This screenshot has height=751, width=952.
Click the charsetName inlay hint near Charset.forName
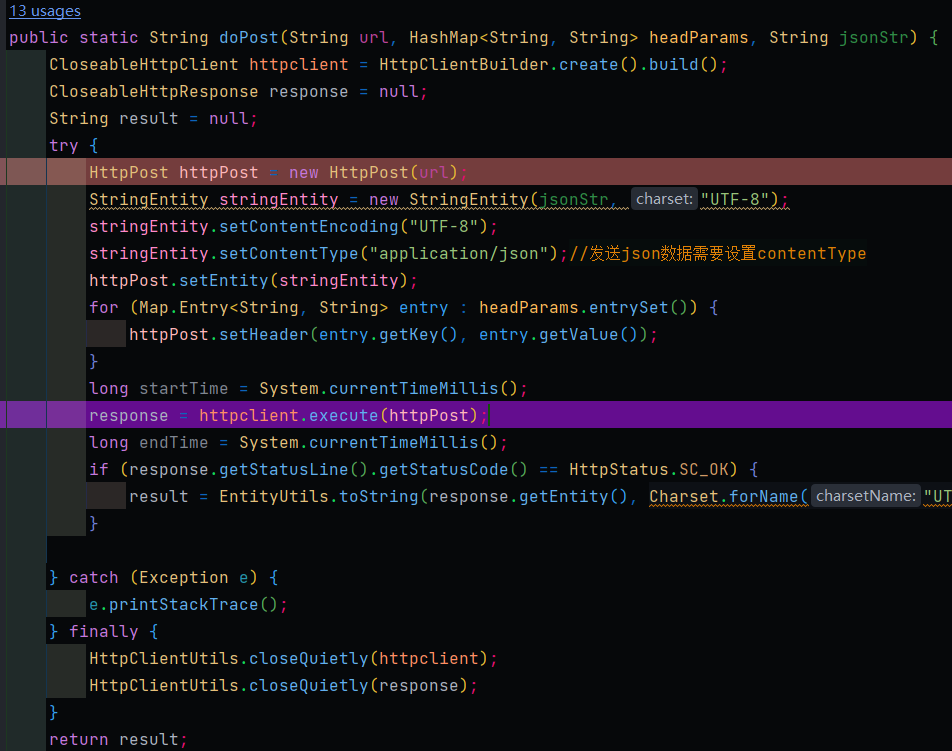[864, 495]
